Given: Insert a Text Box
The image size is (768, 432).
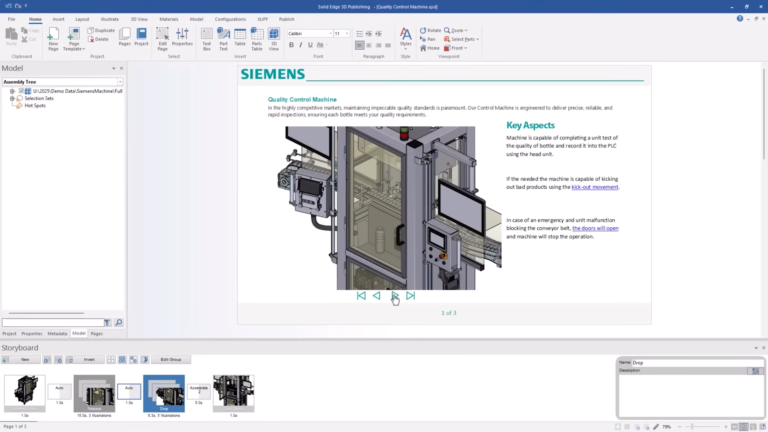Looking at the screenshot, I should (207, 39).
